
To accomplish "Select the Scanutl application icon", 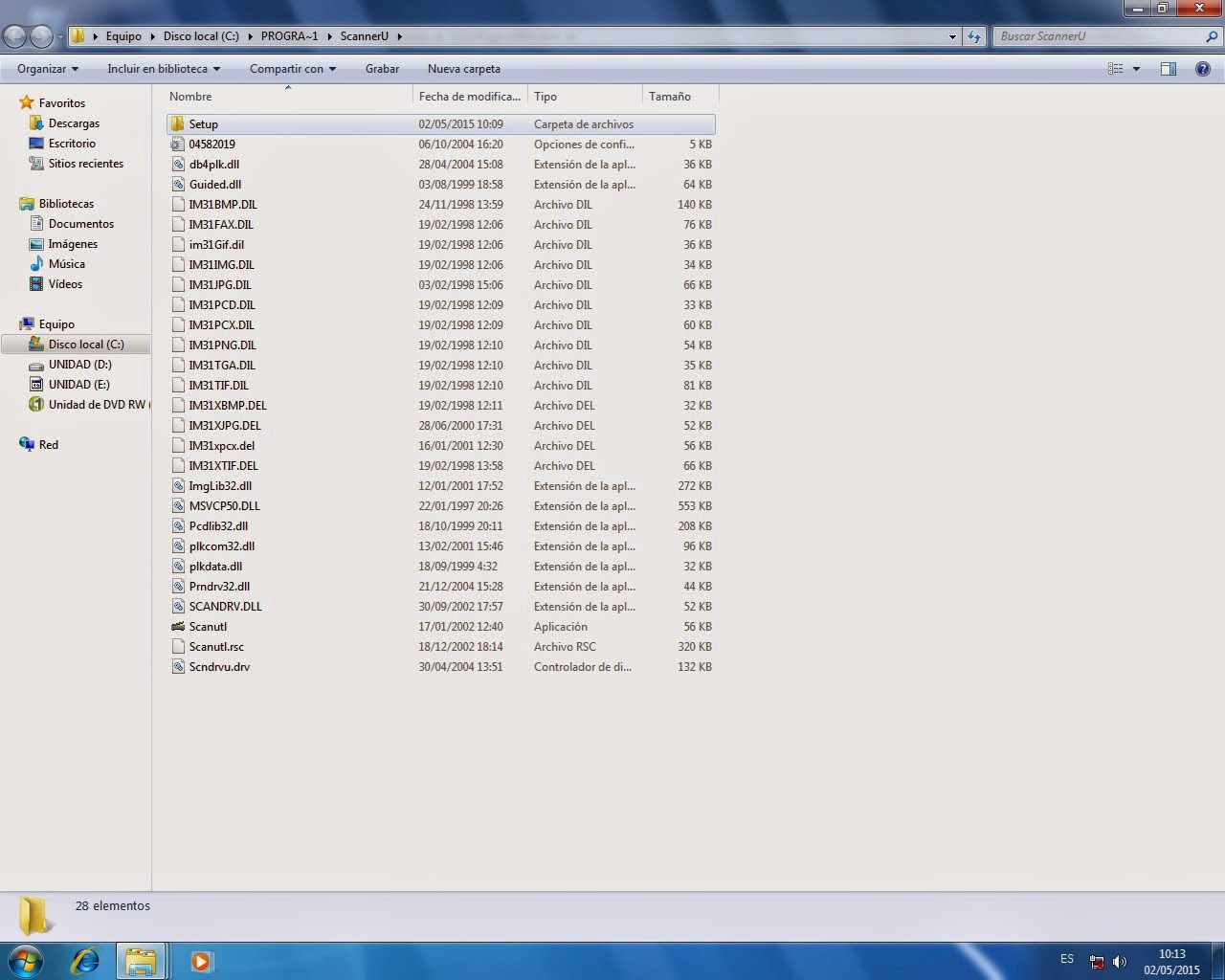I will [x=177, y=627].
